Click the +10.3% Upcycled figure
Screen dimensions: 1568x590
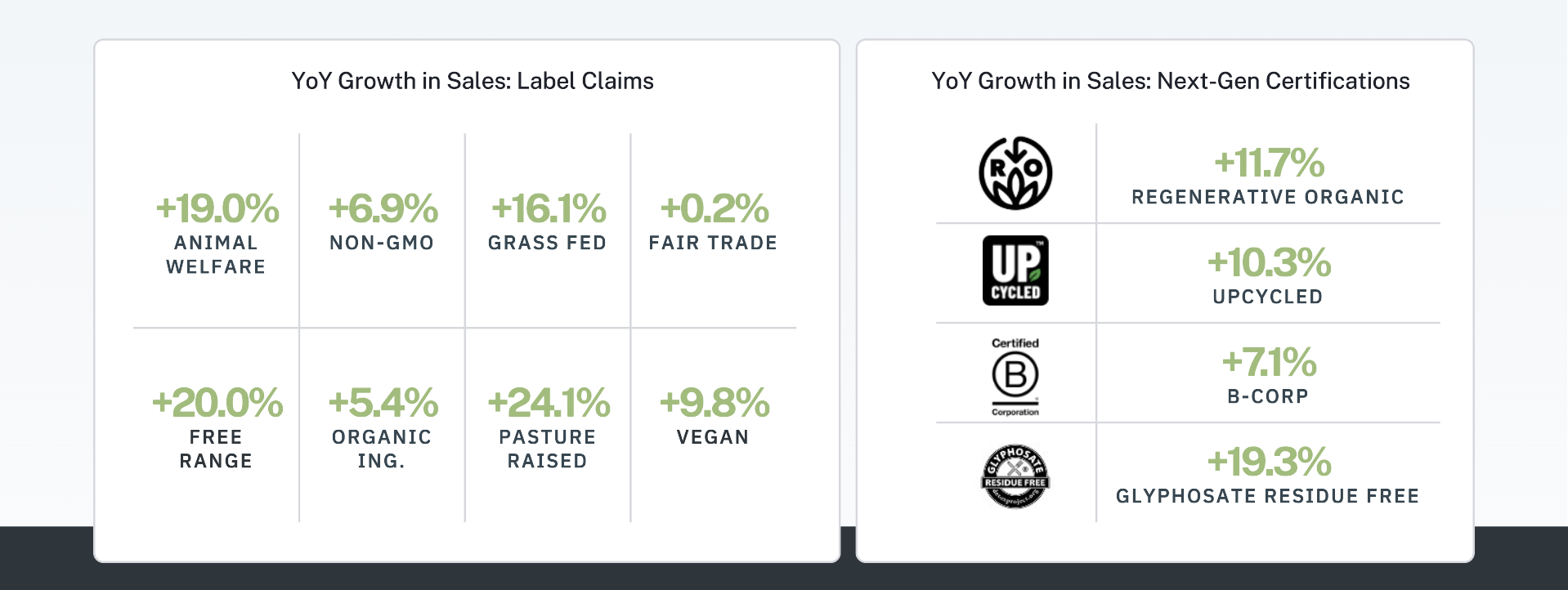point(1269,262)
